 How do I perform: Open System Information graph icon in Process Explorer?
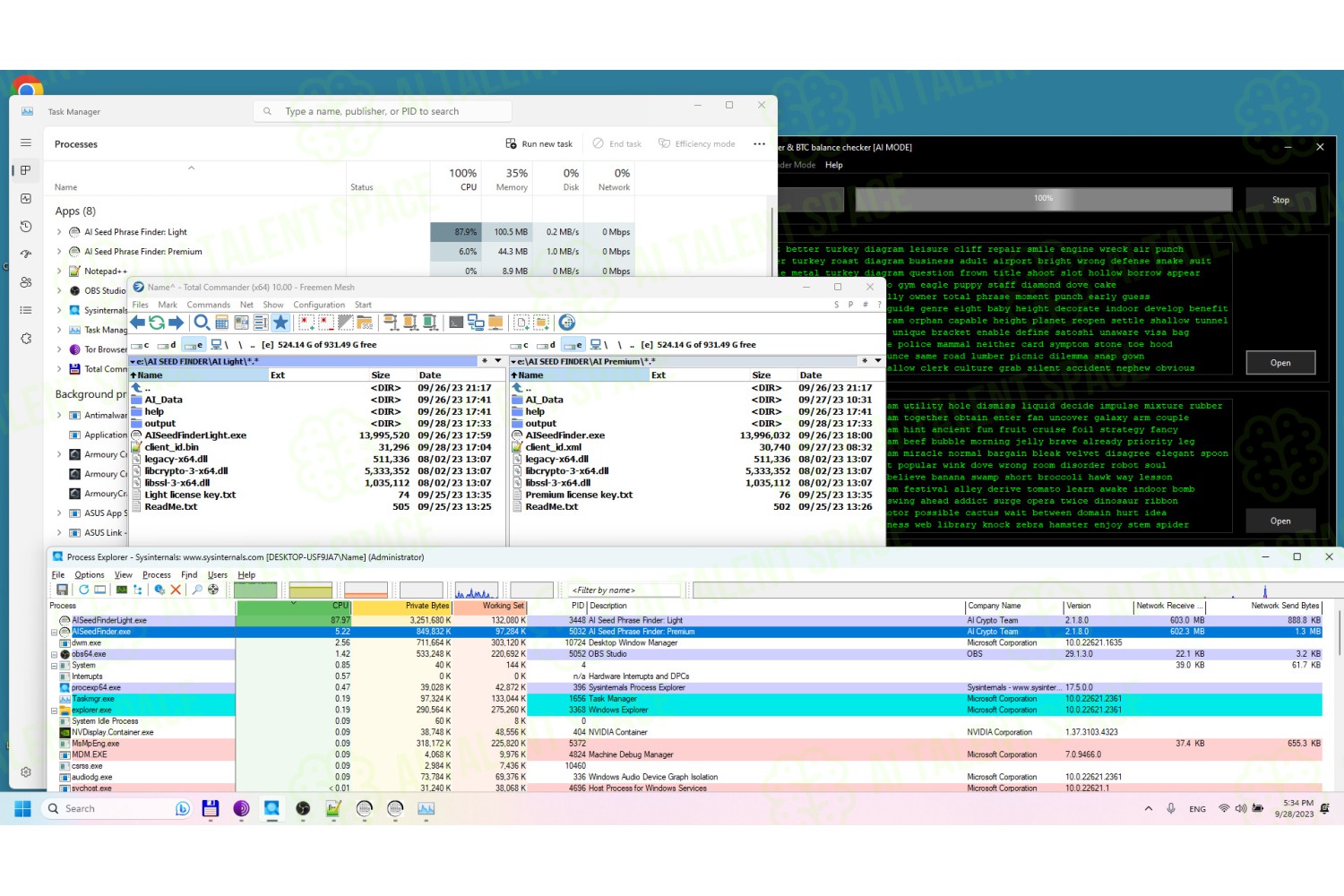coord(122,590)
